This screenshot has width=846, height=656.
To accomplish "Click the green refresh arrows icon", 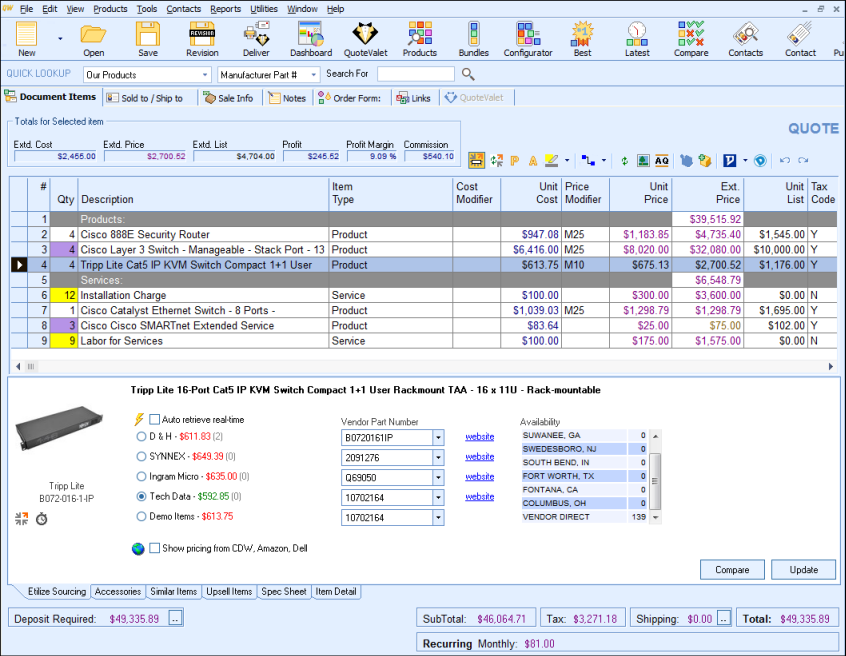I will point(624,161).
